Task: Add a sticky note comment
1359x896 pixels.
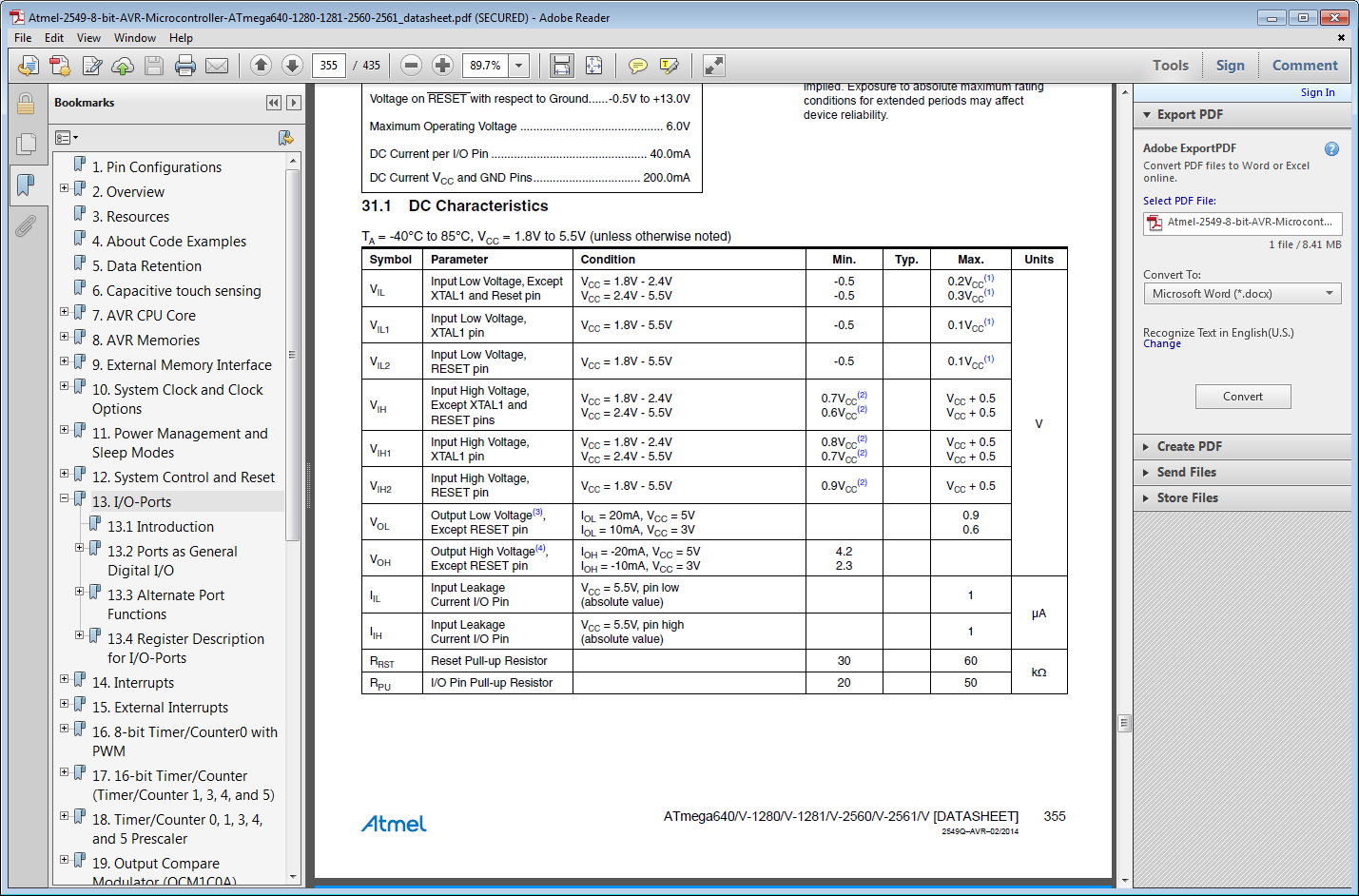Action: coord(638,66)
